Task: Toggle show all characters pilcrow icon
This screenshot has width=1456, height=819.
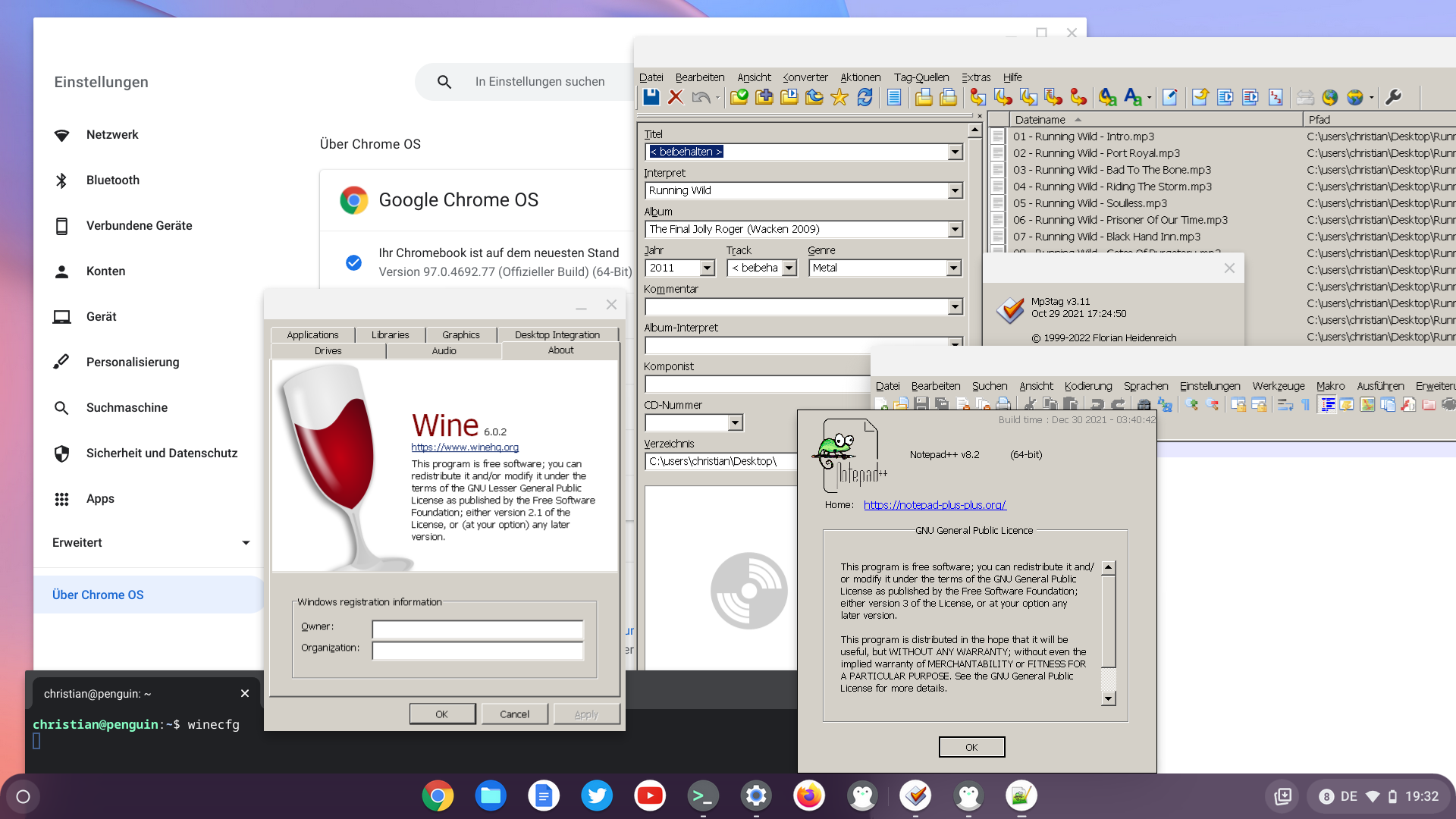Action: (1305, 405)
